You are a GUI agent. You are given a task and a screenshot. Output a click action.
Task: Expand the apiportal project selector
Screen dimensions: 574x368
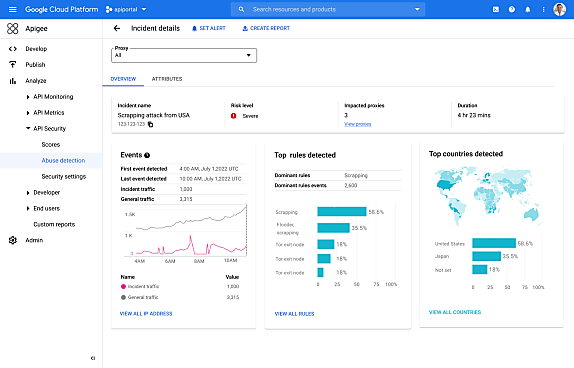[x=126, y=10]
